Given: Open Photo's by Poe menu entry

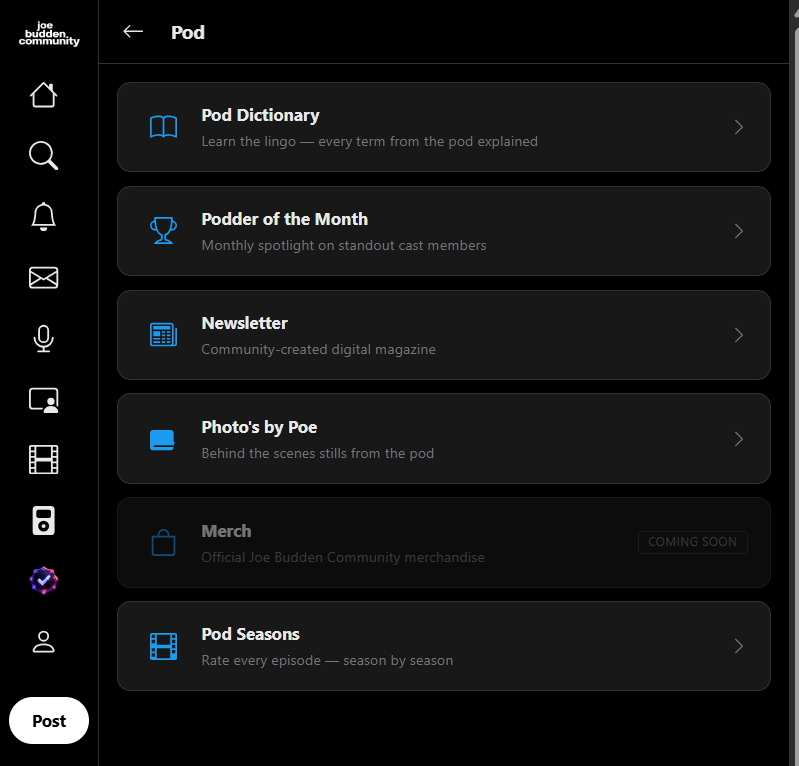Looking at the screenshot, I should point(443,439).
